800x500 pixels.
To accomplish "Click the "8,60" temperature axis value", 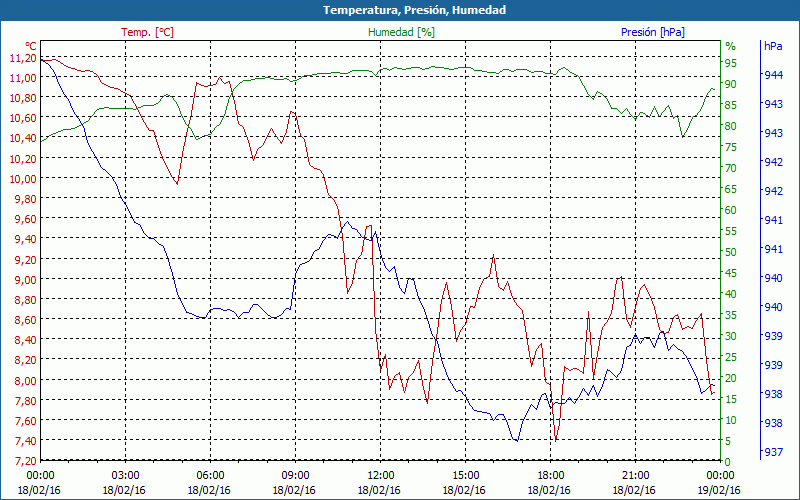I will pos(26,320).
